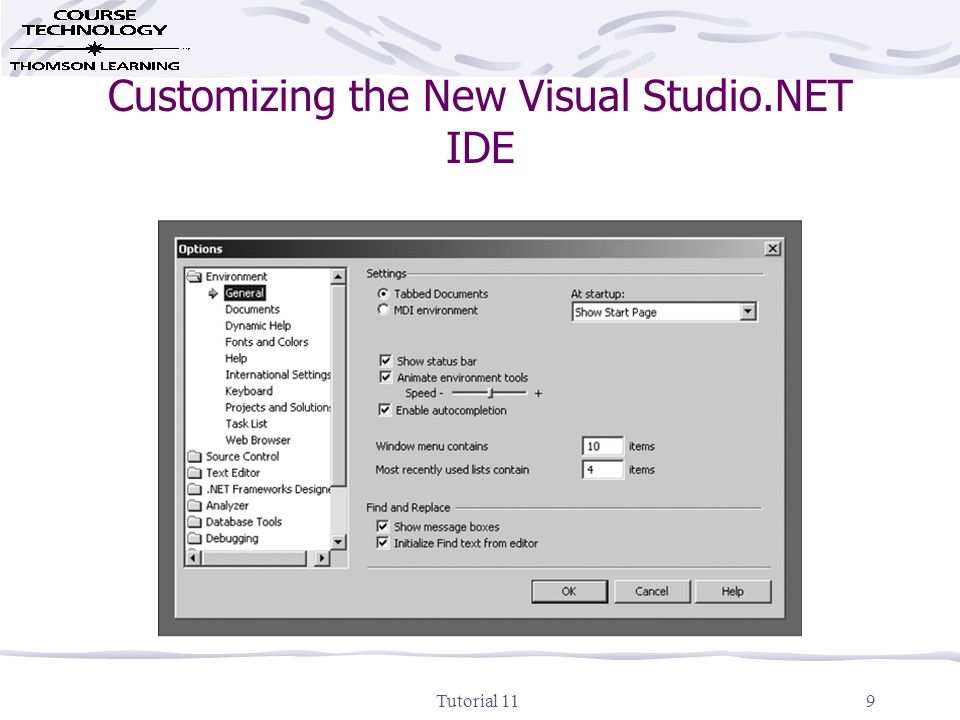Close the Options dialog with X

773,249
